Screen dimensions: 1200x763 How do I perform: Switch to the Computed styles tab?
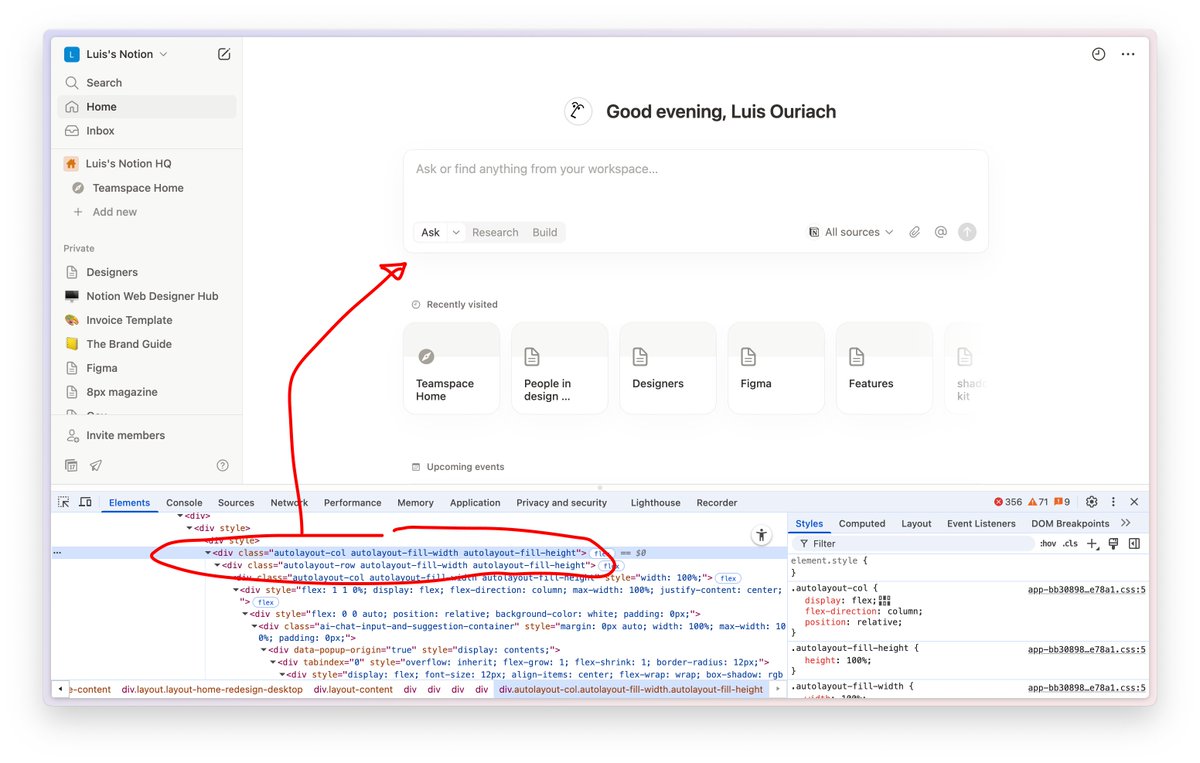click(862, 523)
